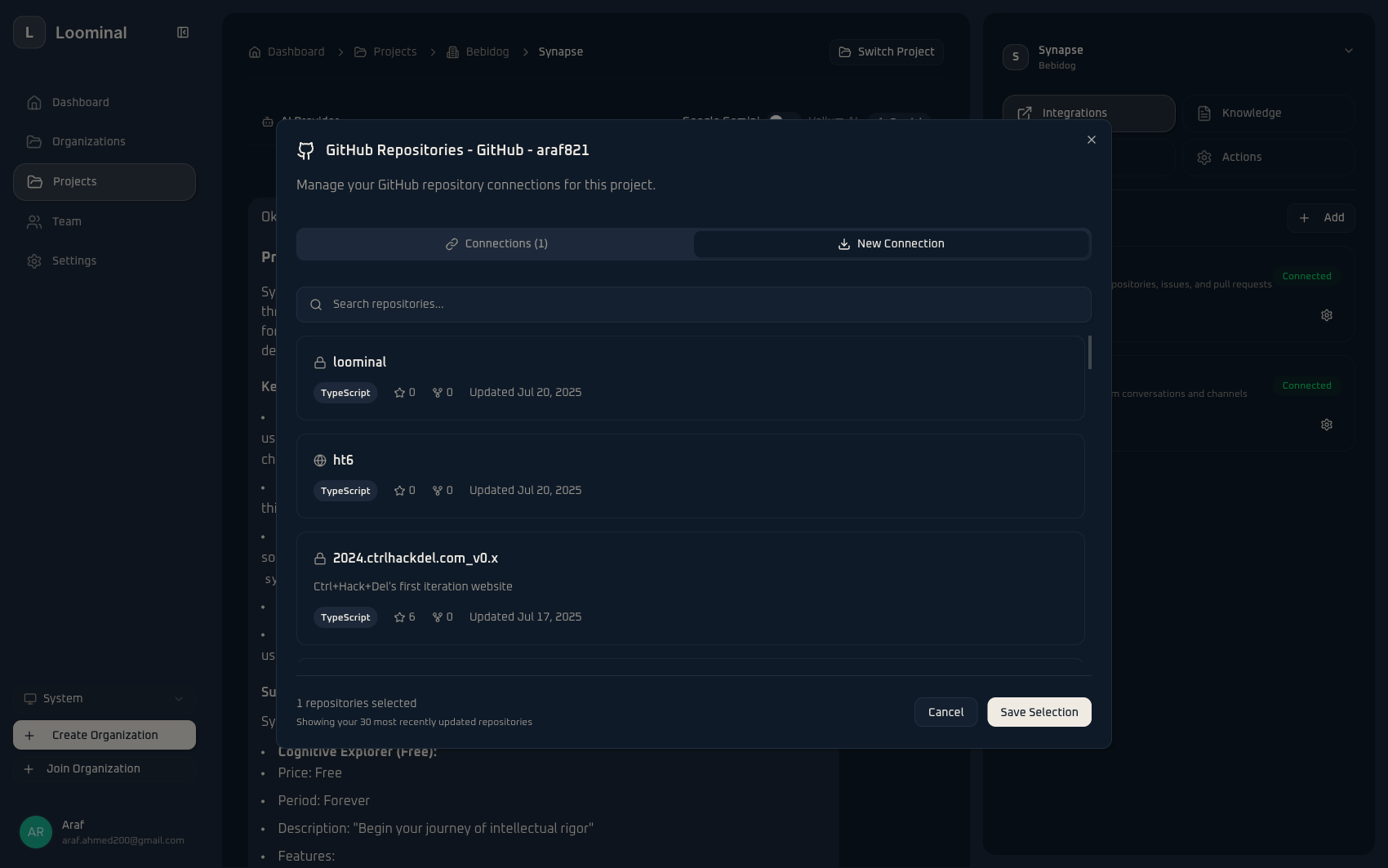Click the Bebidog breadcrumb
Screen dimensions: 1388x868
coord(478,51)
